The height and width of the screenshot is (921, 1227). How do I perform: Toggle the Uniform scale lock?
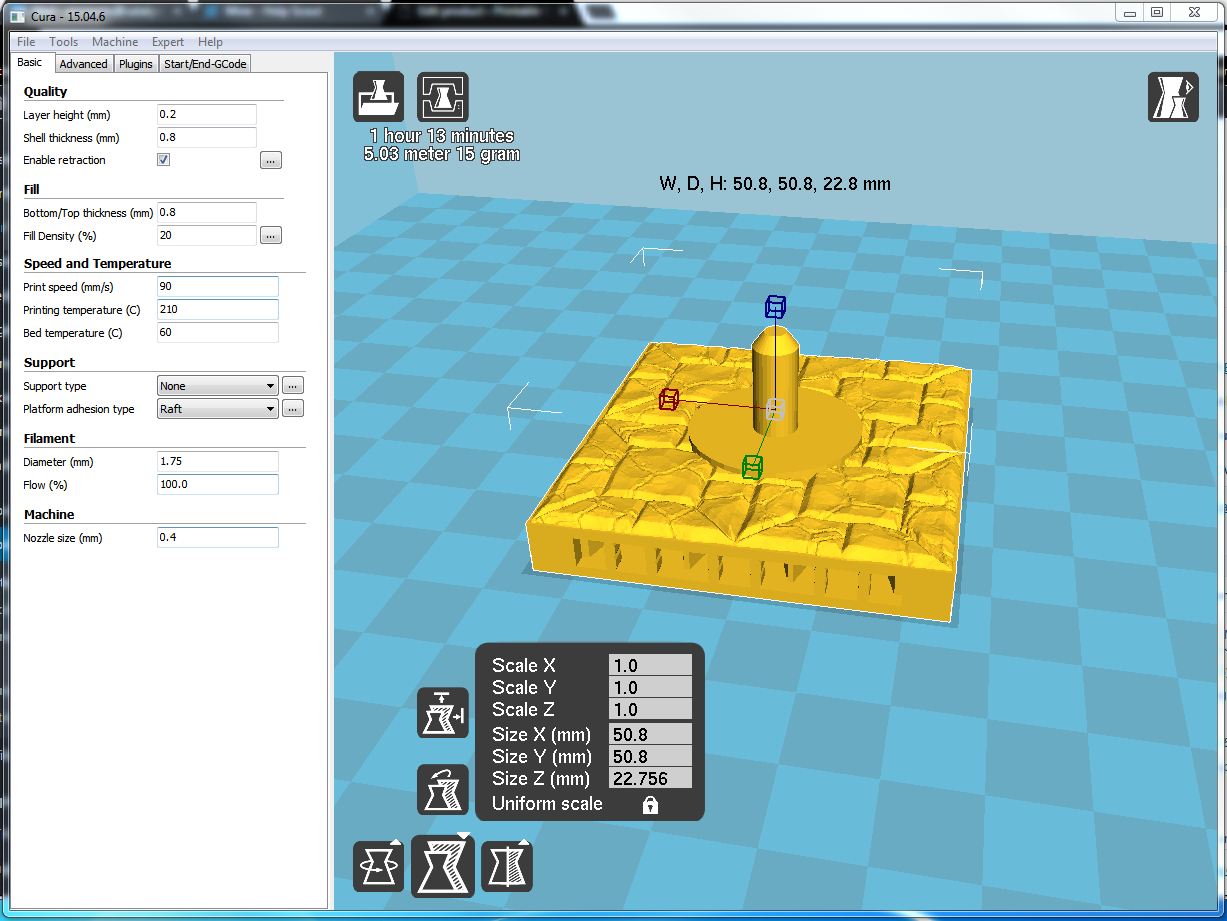(650, 804)
